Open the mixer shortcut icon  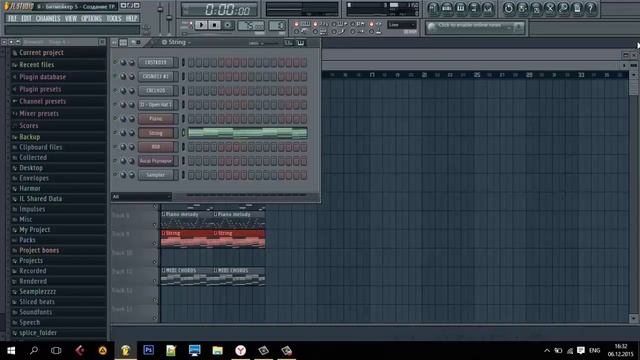click(487, 8)
